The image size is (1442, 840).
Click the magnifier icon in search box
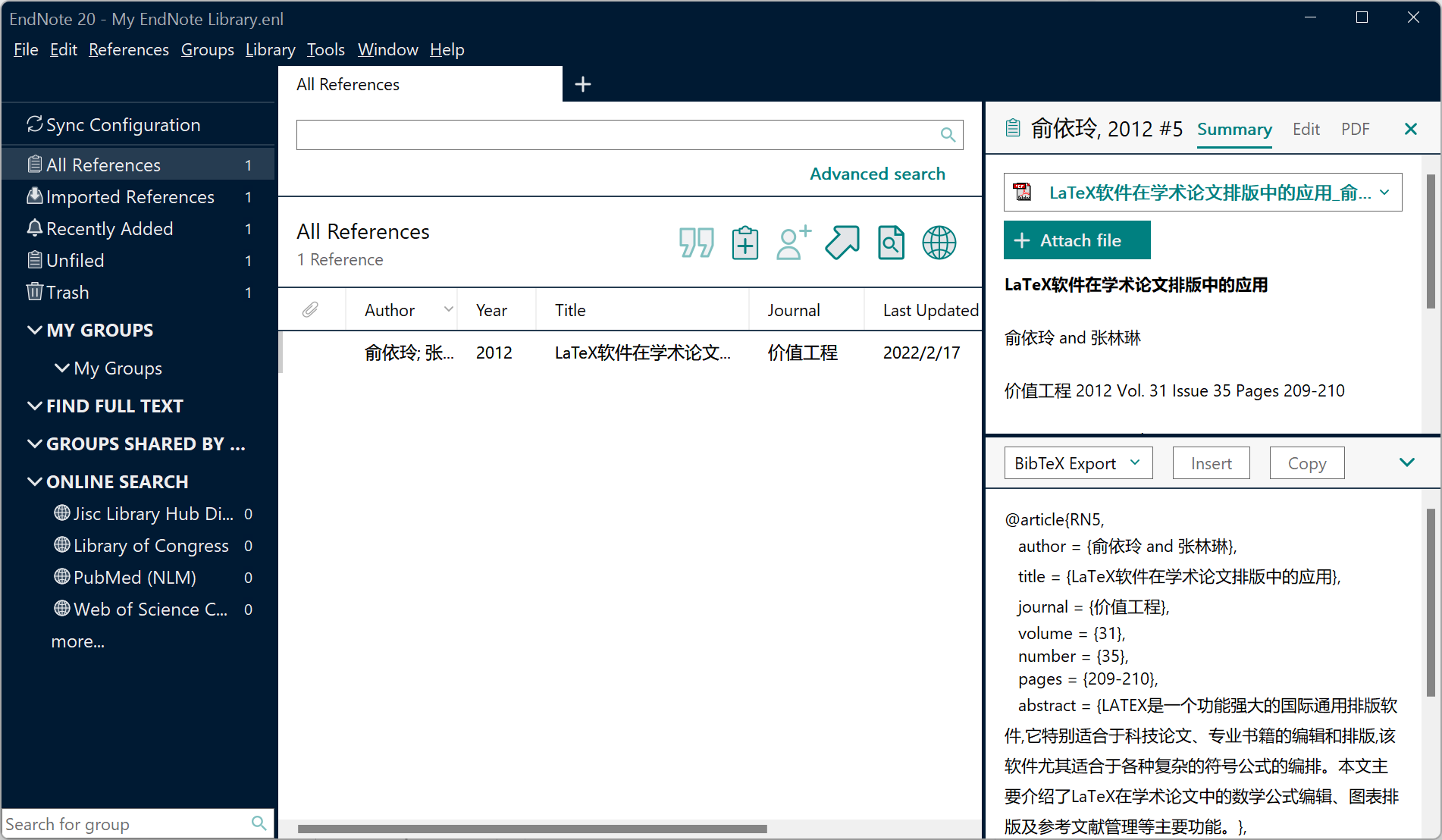948,135
